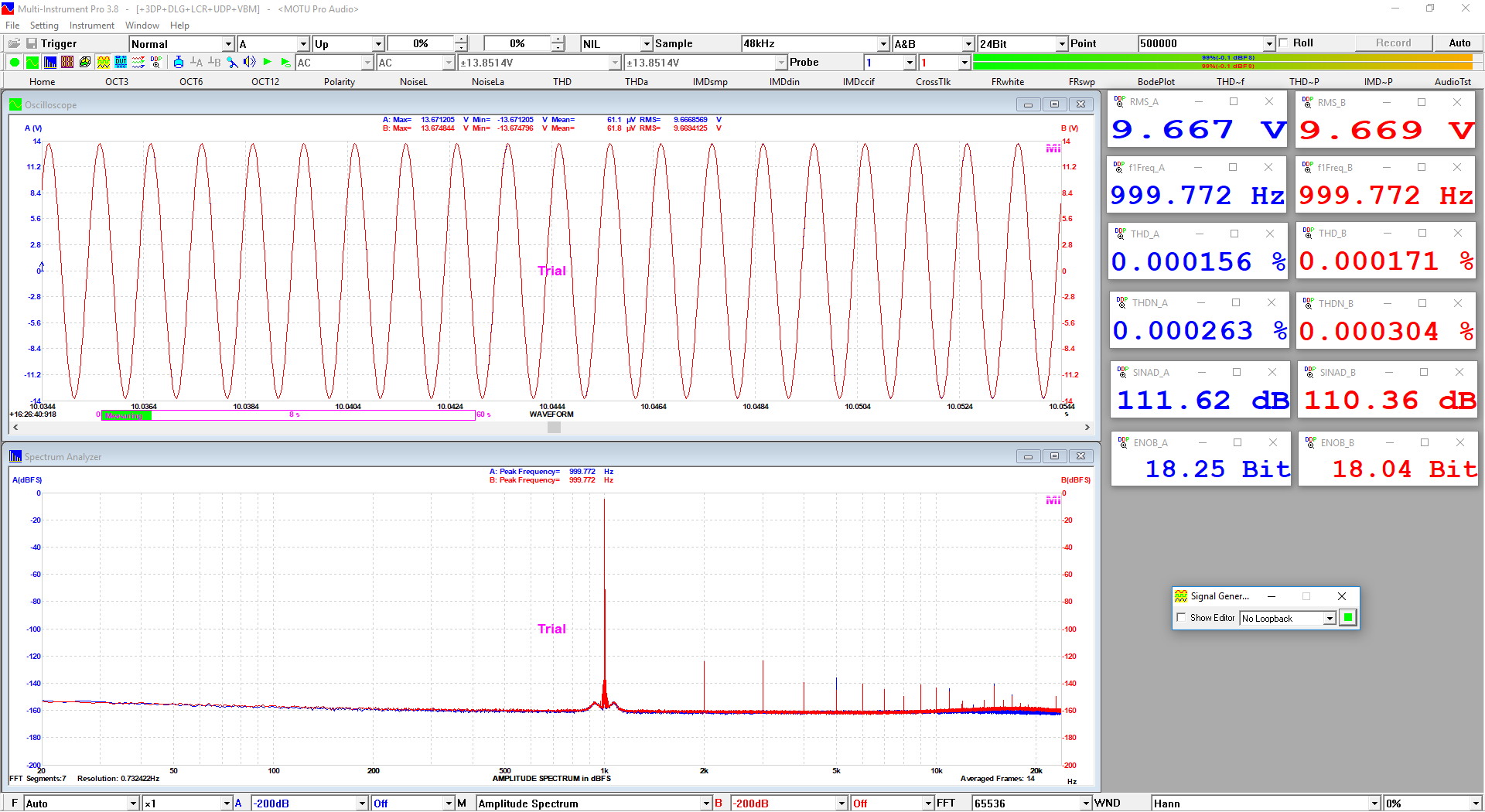Screen dimensions: 1485x812
Task: Click the Signal Generator window title icon
Action: [1181, 596]
